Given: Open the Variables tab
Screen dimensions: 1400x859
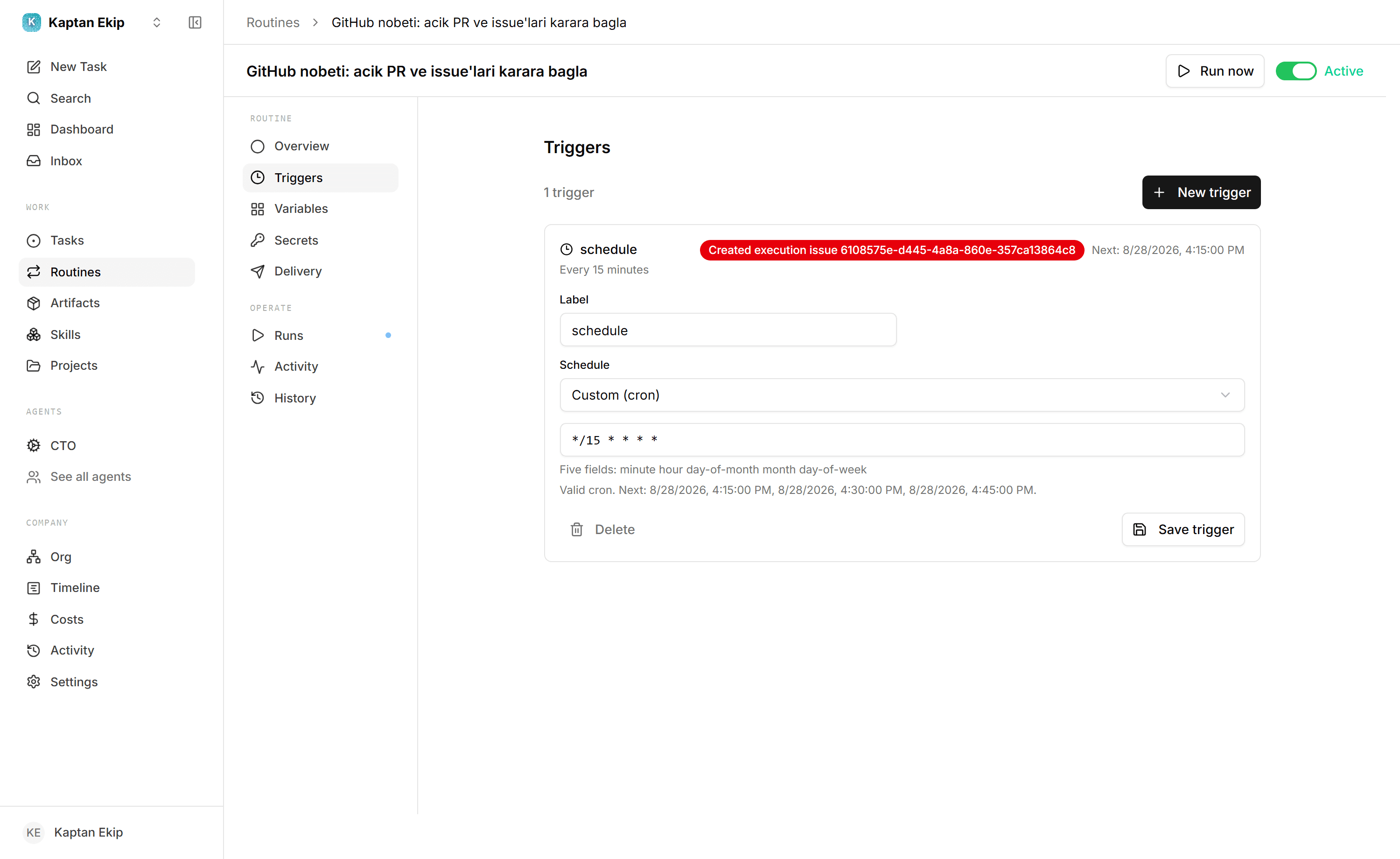Looking at the screenshot, I should [x=321, y=209].
